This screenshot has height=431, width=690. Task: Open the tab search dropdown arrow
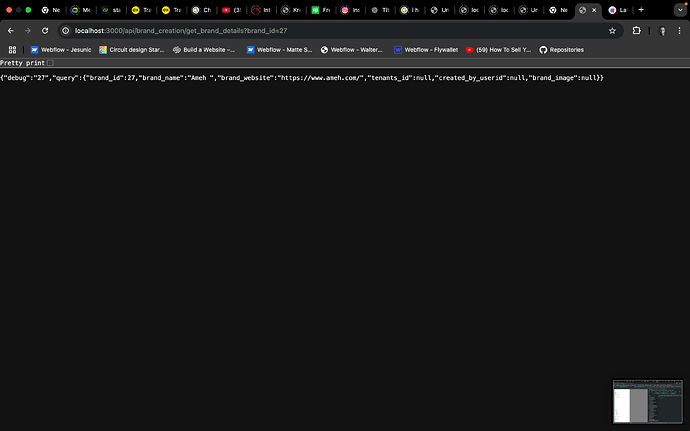pos(680,10)
